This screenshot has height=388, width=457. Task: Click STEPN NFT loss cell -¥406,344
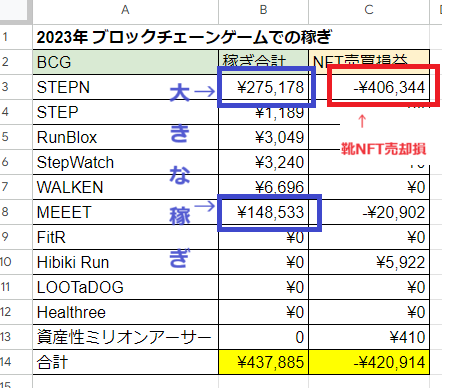(x=369, y=87)
